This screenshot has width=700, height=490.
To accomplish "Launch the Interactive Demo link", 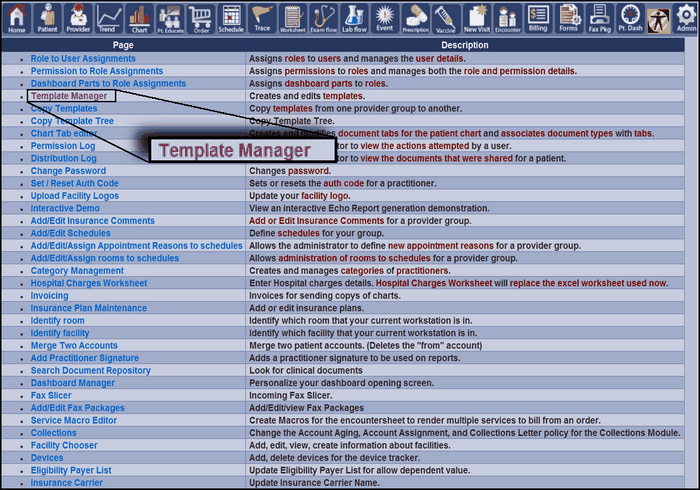I will [65, 208].
